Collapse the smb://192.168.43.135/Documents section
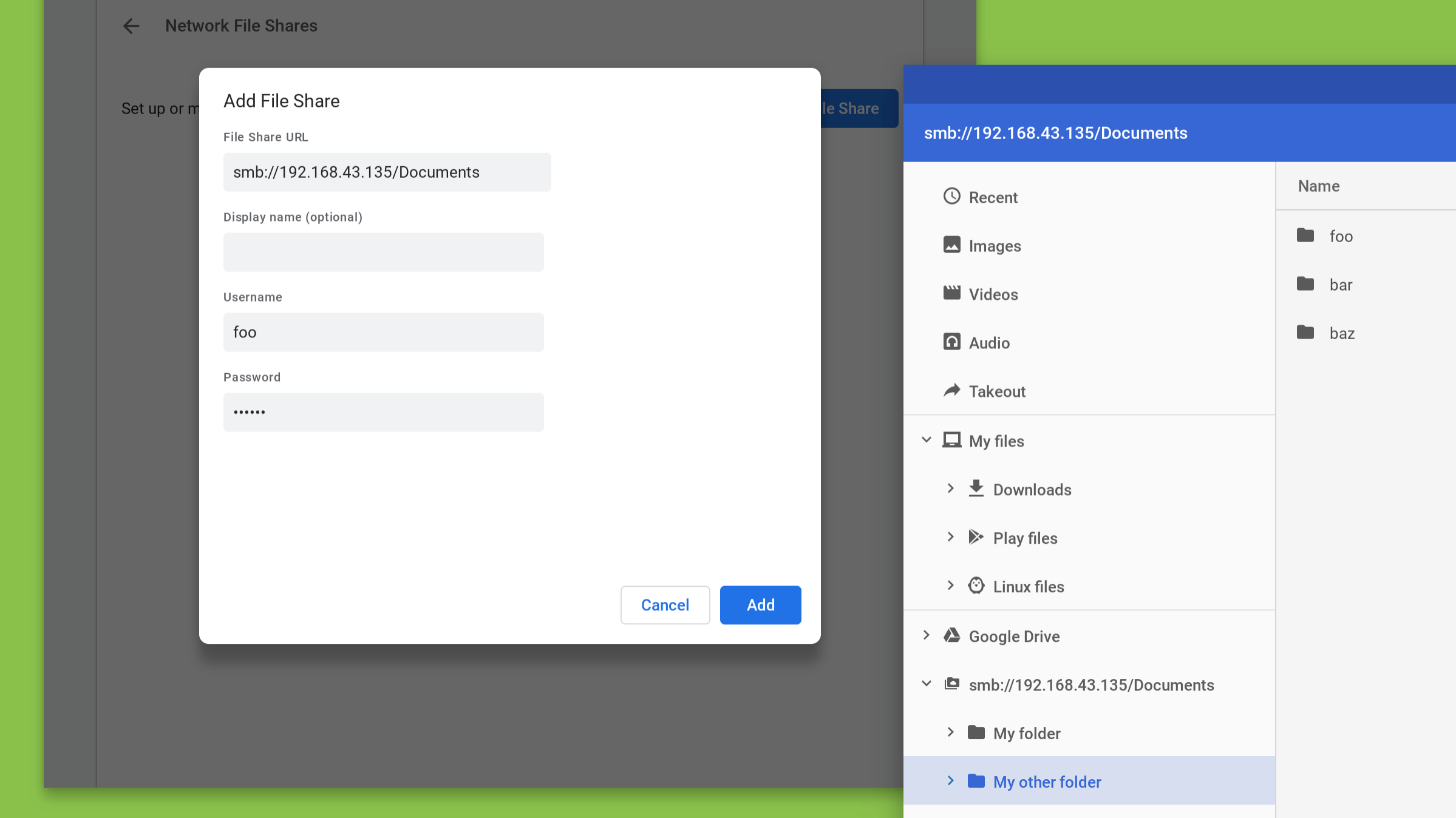Image resolution: width=1456 pixels, height=818 pixels. click(926, 684)
